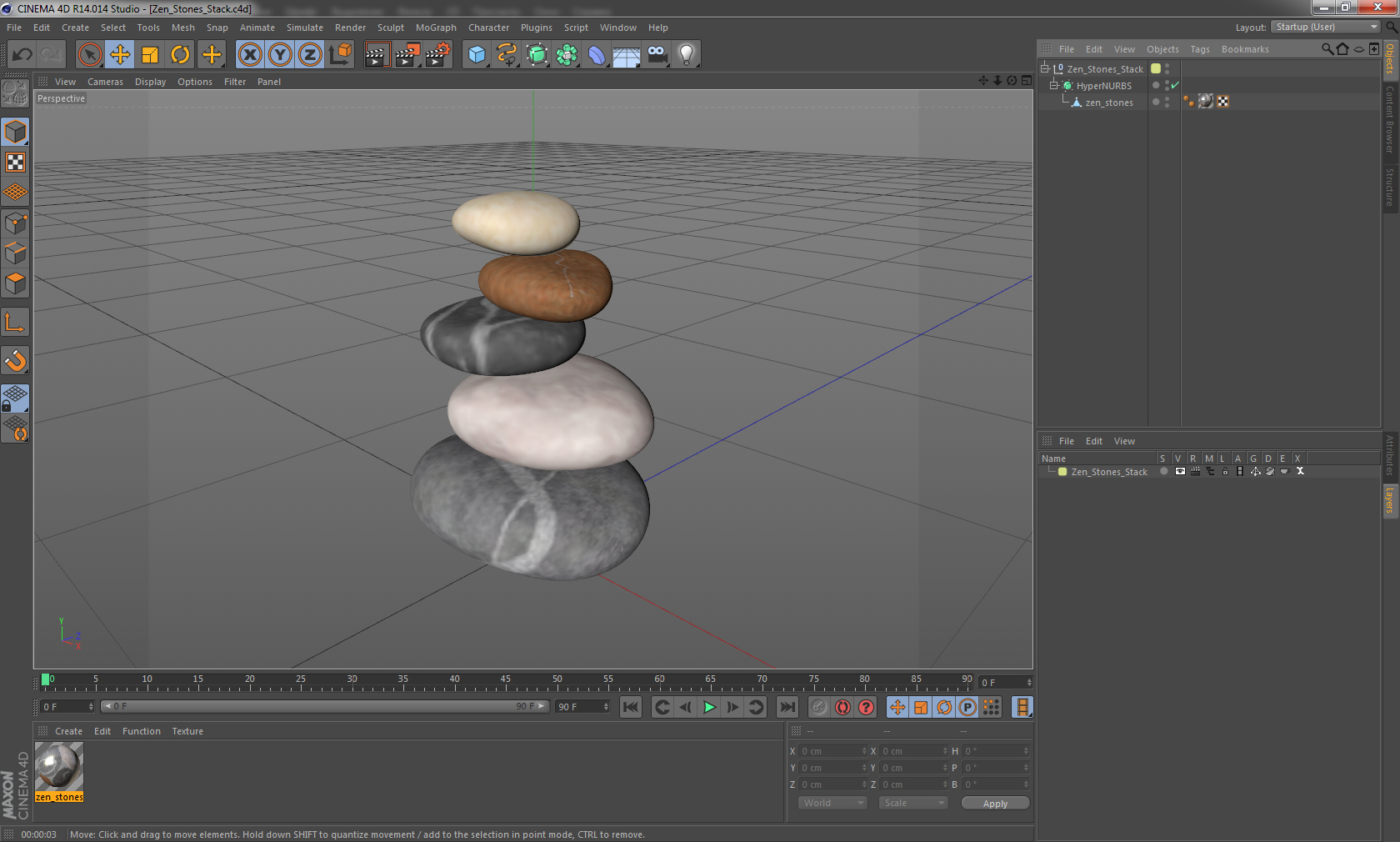This screenshot has height=842, width=1400.
Task: Collapse the Zen_Stones_Stack tree node
Action: [1044, 68]
